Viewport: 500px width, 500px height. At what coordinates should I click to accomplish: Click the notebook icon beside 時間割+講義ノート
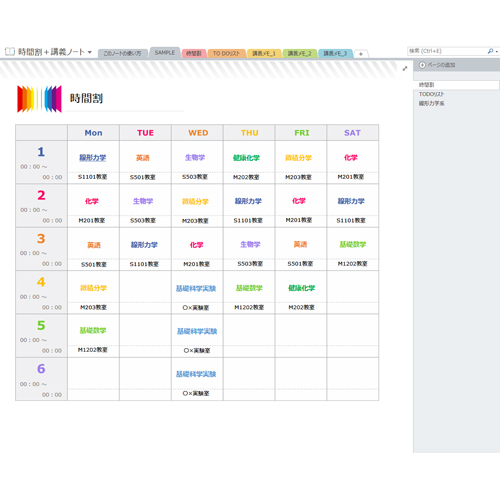click(x=10, y=52)
